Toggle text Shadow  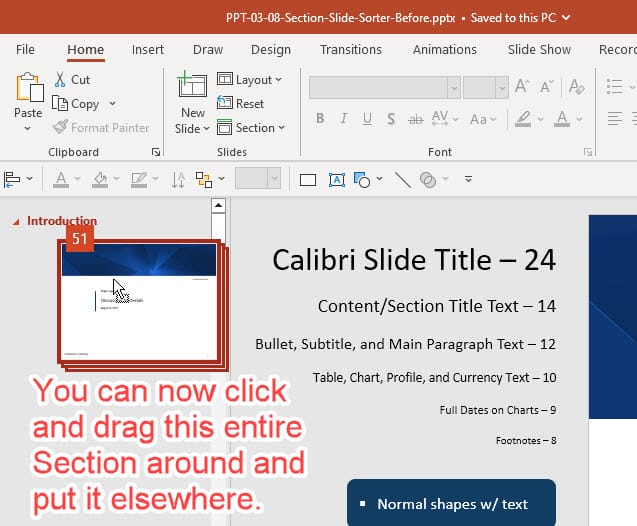(x=391, y=119)
